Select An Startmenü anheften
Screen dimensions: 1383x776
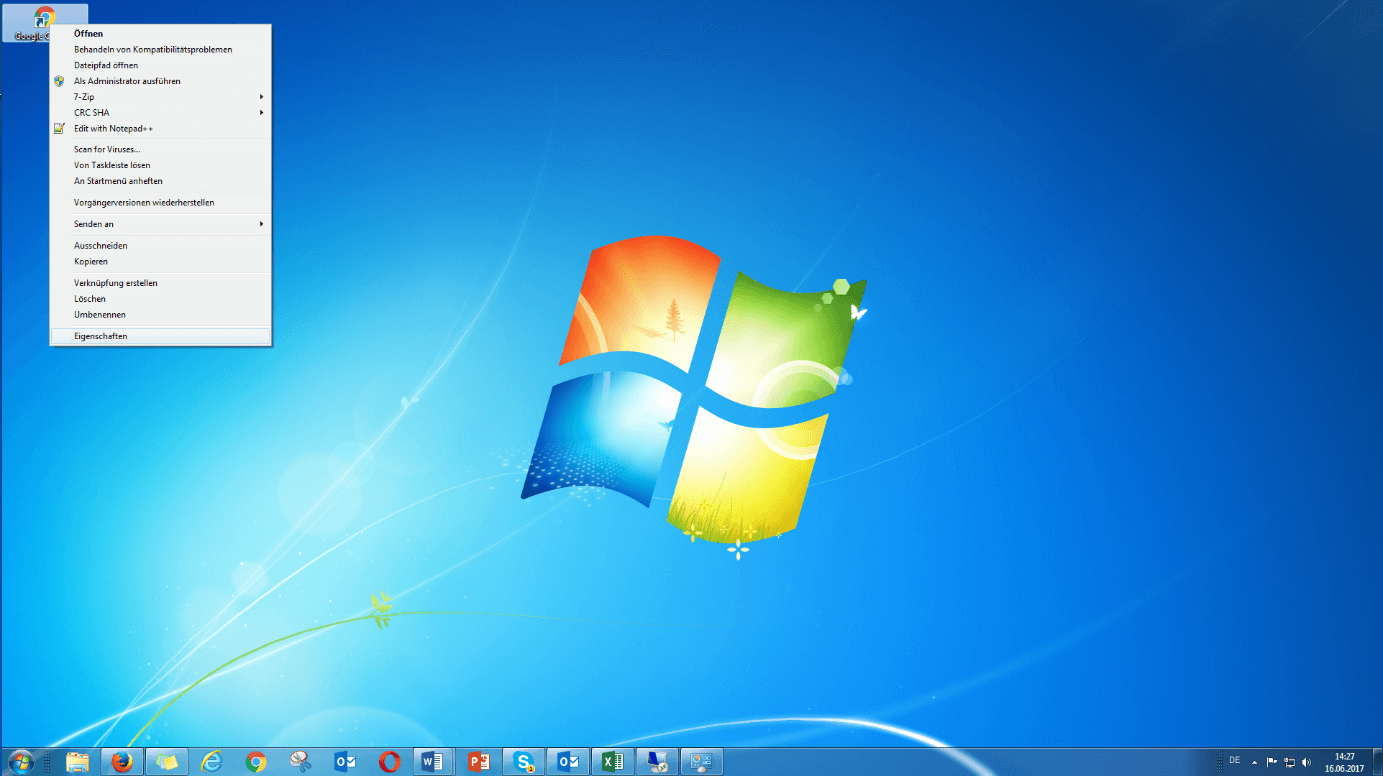160,181
